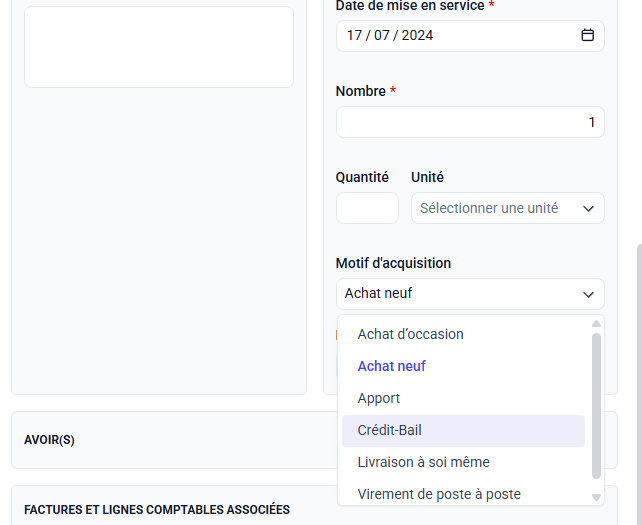Click the 'Sélectionner une unité' placeholder text

pos(488,208)
